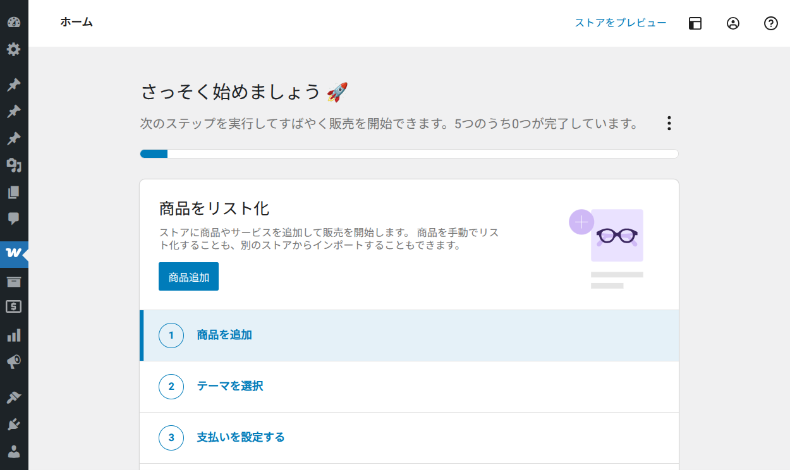Open the layout display options icon
Viewport: 790px width, 470px height.
[x=695, y=23]
